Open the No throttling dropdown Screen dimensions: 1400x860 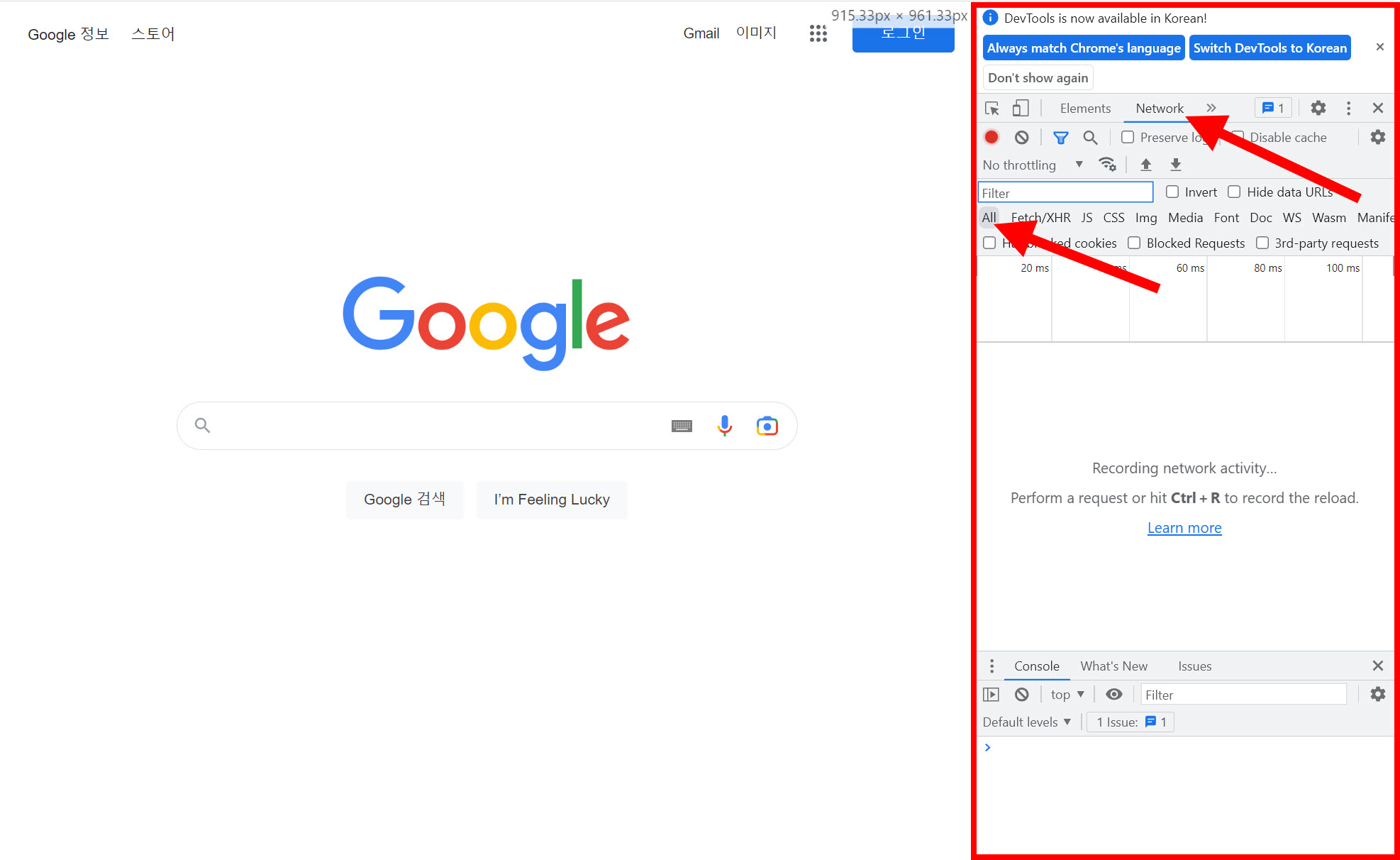click(1032, 165)
